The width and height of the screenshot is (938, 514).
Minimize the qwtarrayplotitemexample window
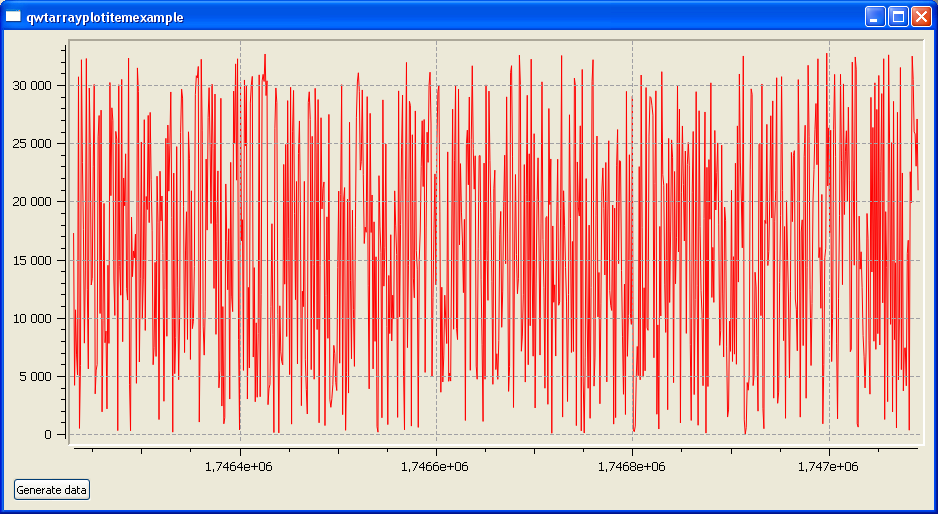(874, 17)
